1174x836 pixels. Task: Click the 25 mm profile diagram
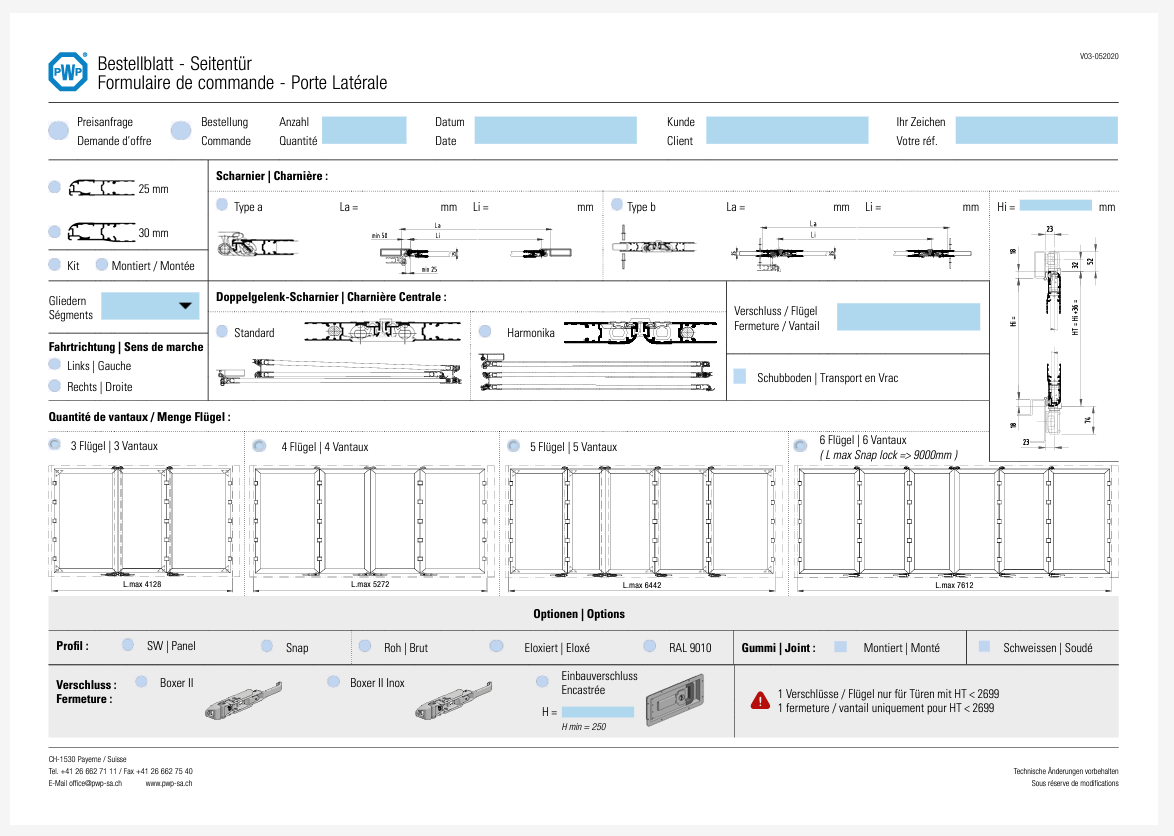(x=101, y=188)
